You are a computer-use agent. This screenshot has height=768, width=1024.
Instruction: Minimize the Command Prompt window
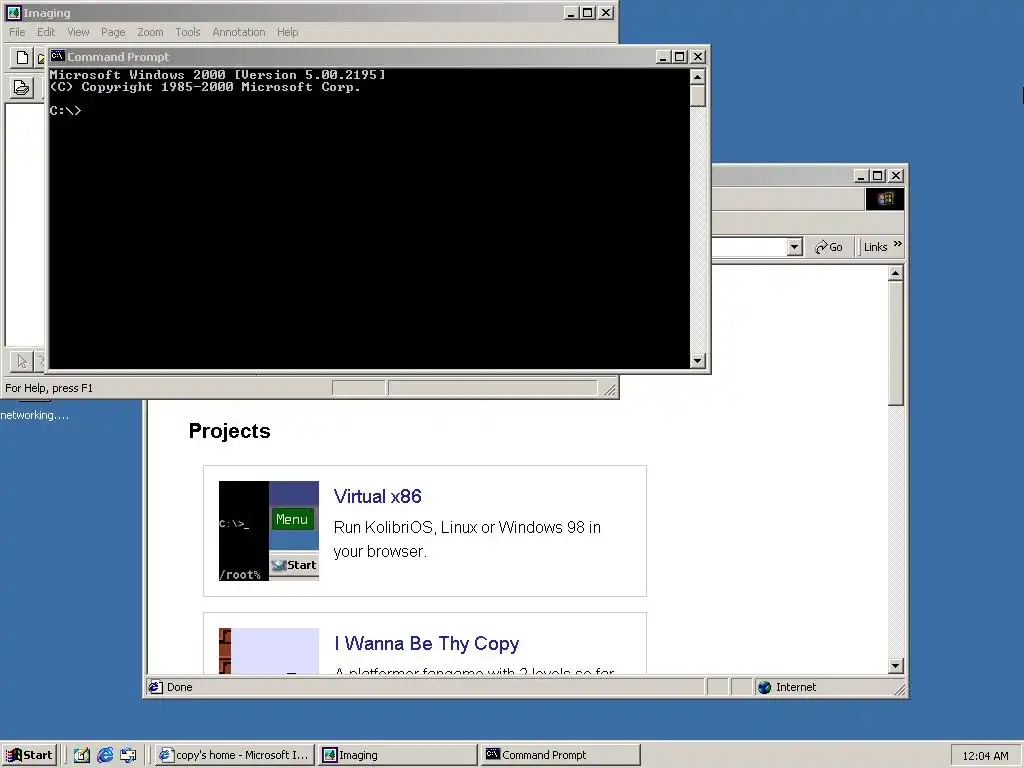(663, 57)
